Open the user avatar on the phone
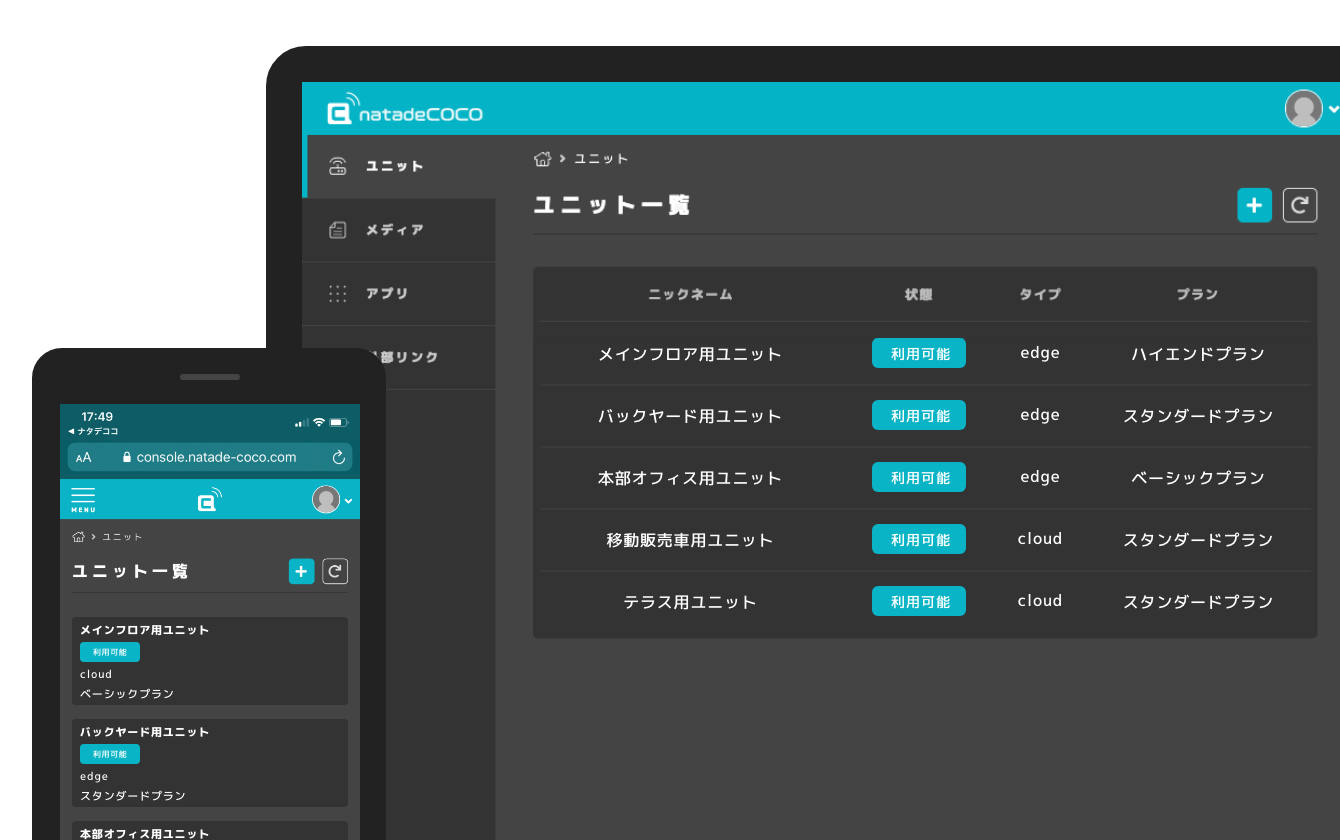 click(326, 499)
